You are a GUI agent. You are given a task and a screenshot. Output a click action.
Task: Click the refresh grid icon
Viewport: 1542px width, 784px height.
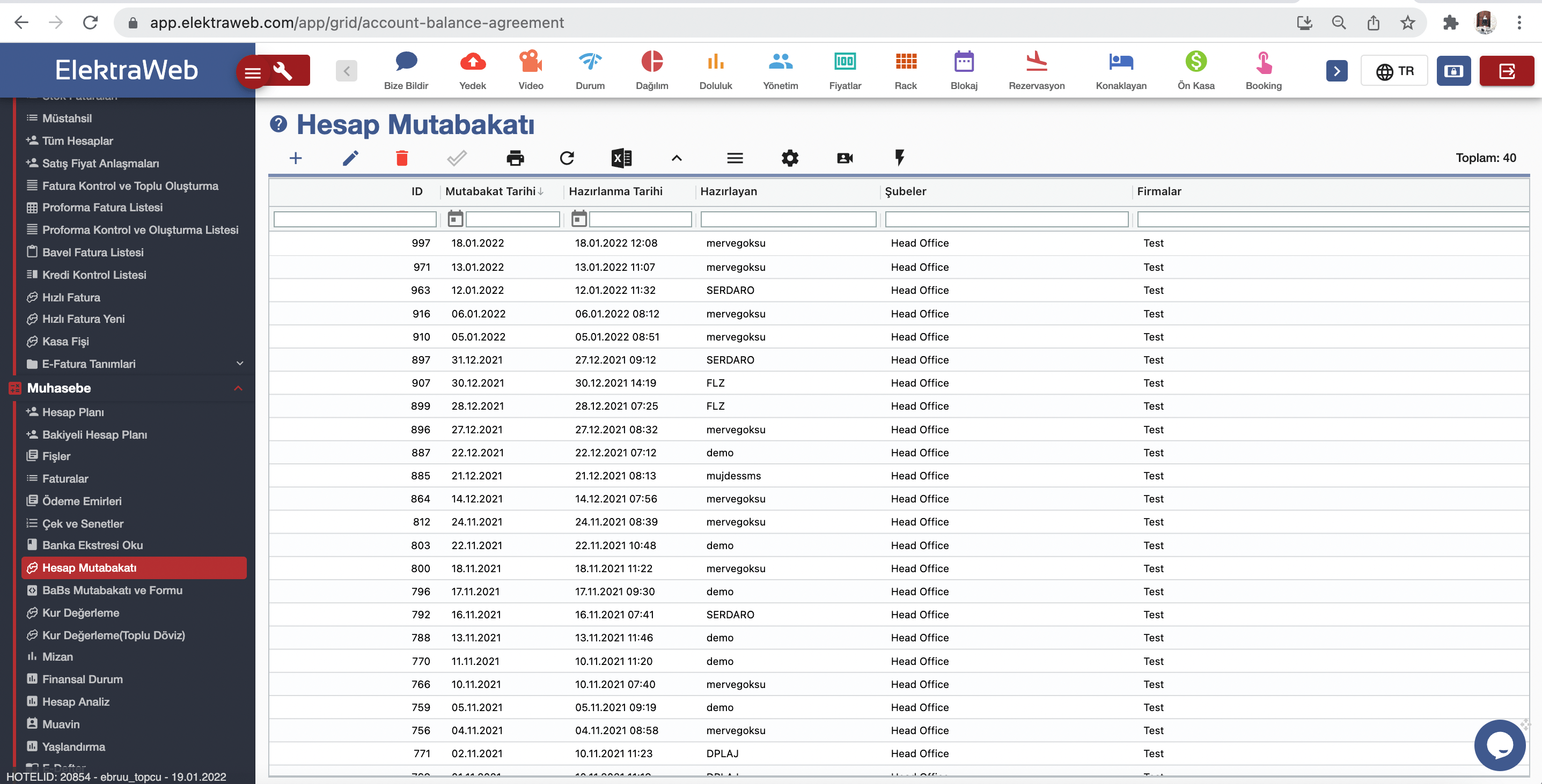(x=567, y=158)
